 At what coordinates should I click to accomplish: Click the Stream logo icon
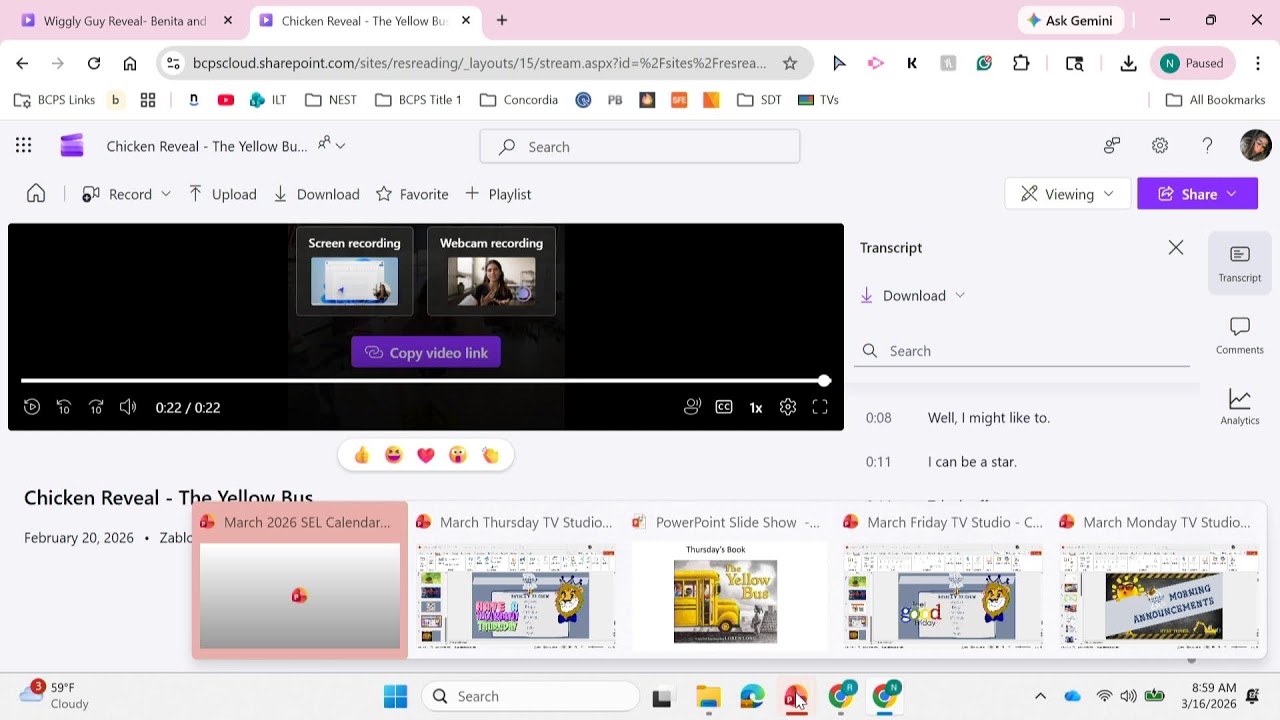(x=72, y=146)
